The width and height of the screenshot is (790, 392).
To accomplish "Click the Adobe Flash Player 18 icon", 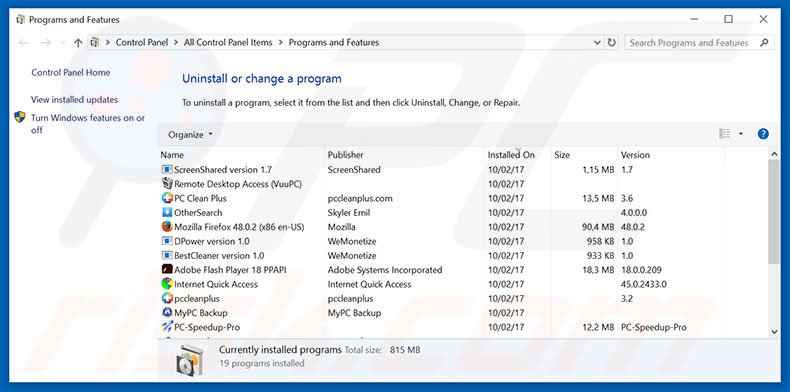I will point(167,270).
